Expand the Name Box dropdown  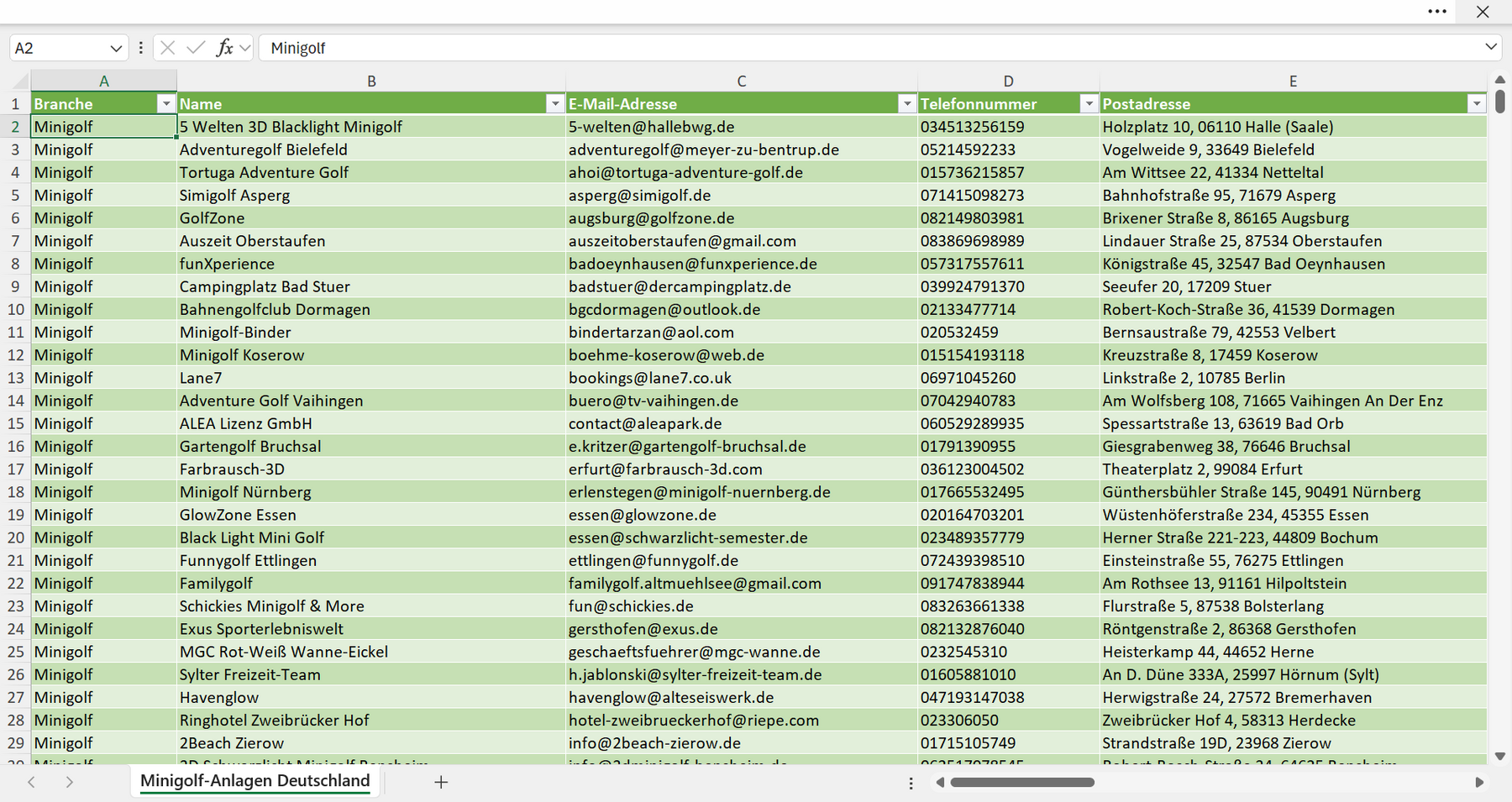click(x=116, y=48)
